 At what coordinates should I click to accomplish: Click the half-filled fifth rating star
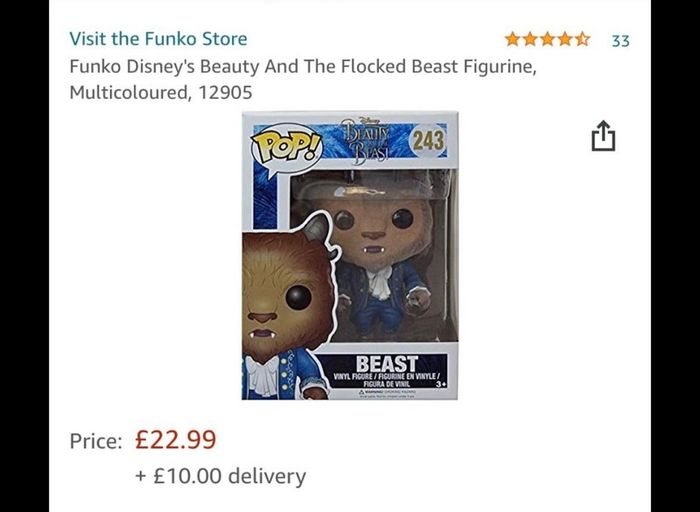point(582,40)
